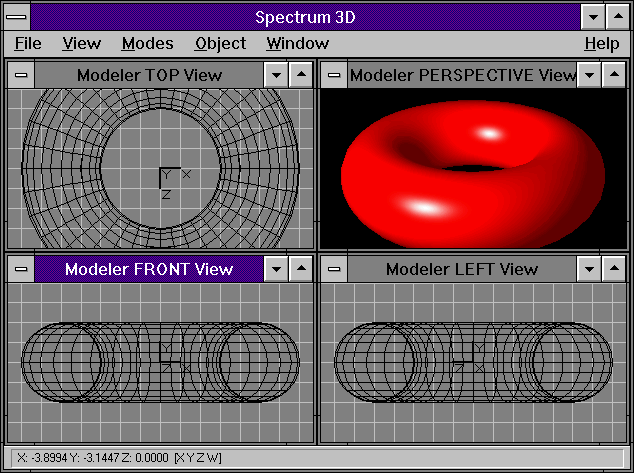Click the XYZW indicator in the status bar
Screen dimensions: 634x473
tap(198, 458)
